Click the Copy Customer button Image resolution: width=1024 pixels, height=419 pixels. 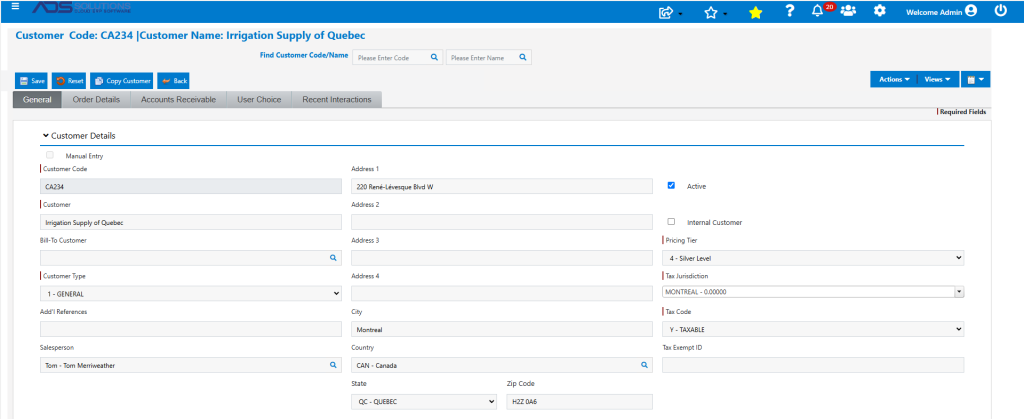tap(122, 81)
